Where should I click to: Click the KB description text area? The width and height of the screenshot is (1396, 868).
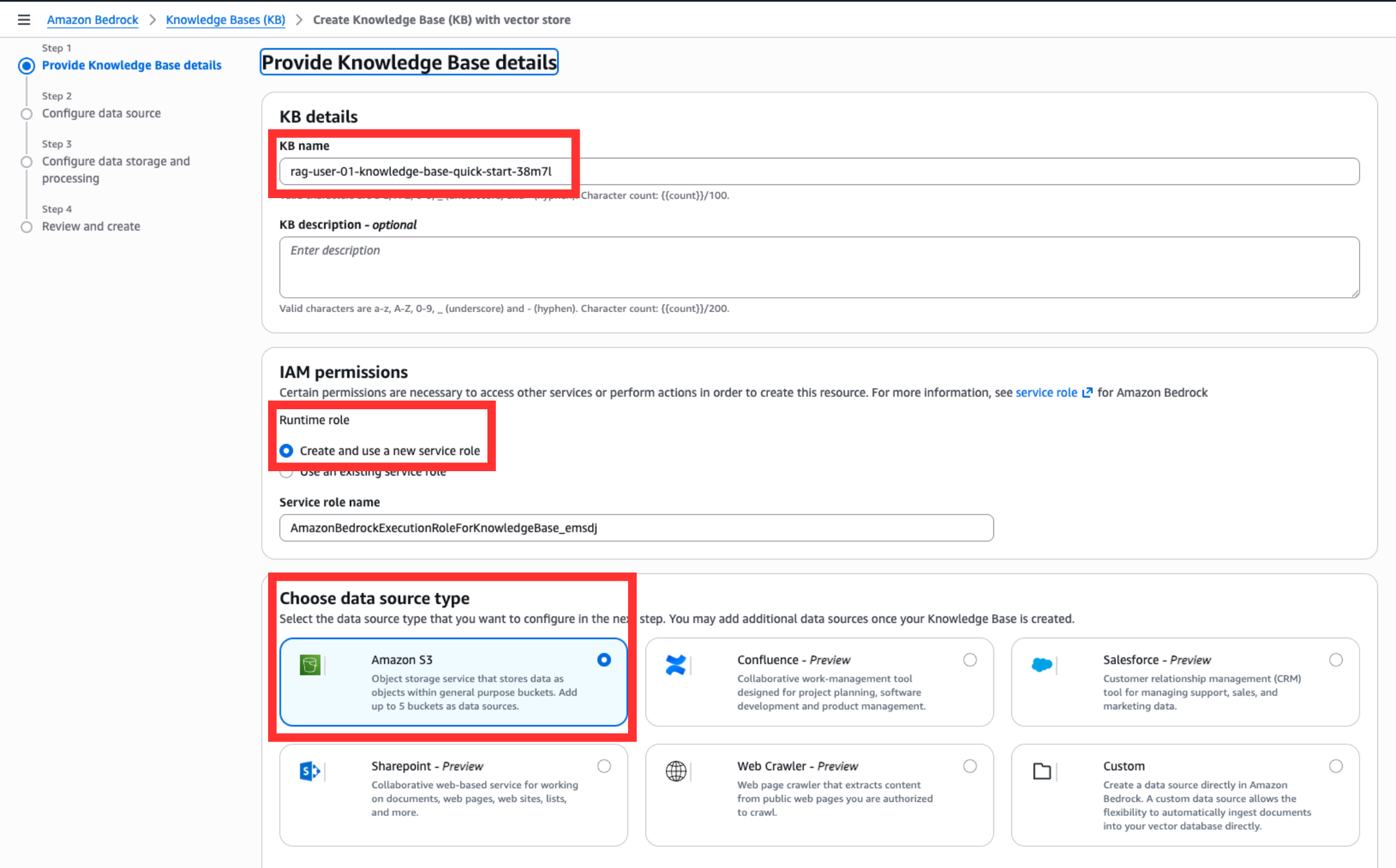point(819,267)
